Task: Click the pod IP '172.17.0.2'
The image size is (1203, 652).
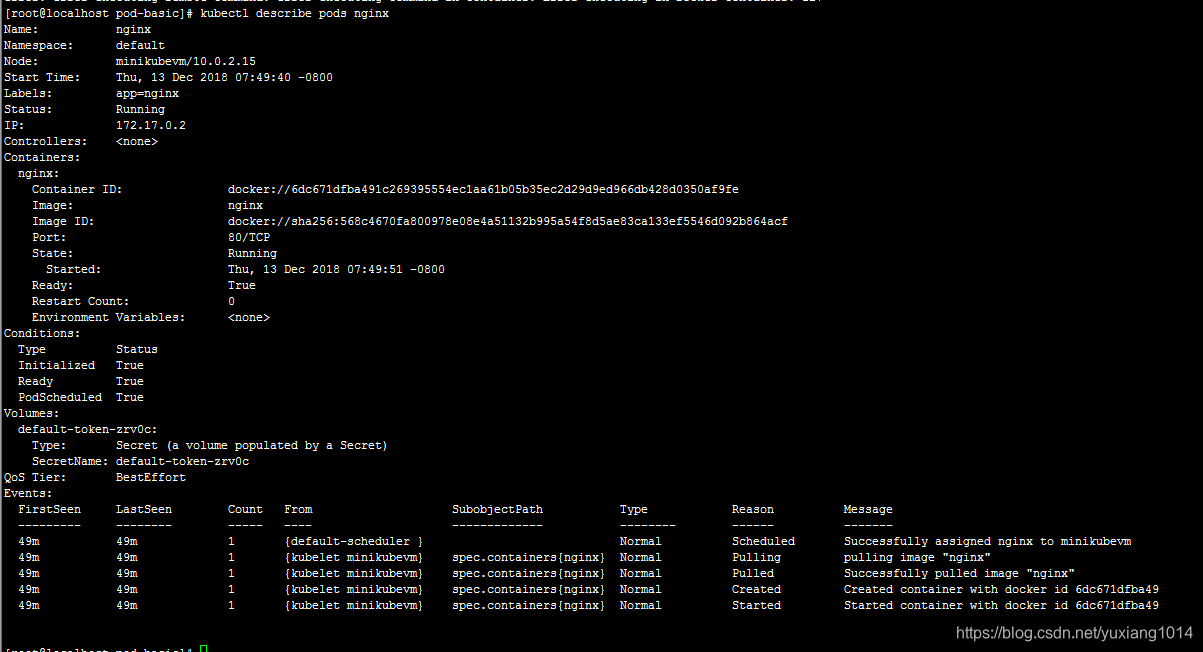Action: [x=150, y=125]
